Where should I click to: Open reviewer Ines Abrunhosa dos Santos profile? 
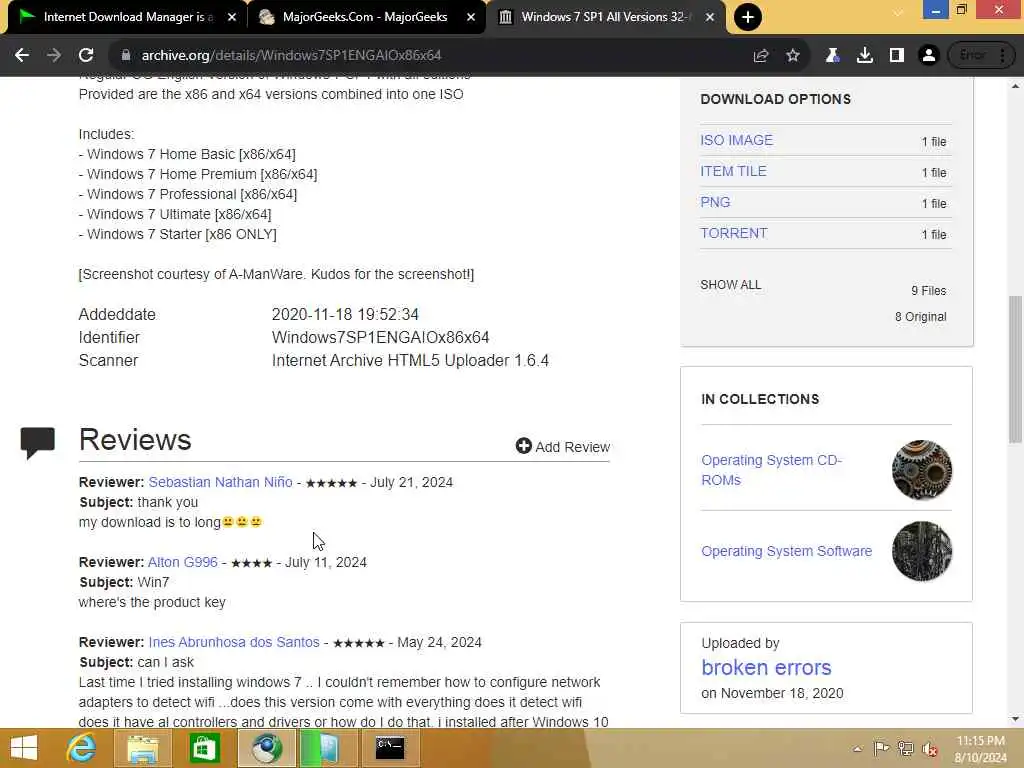234,642
